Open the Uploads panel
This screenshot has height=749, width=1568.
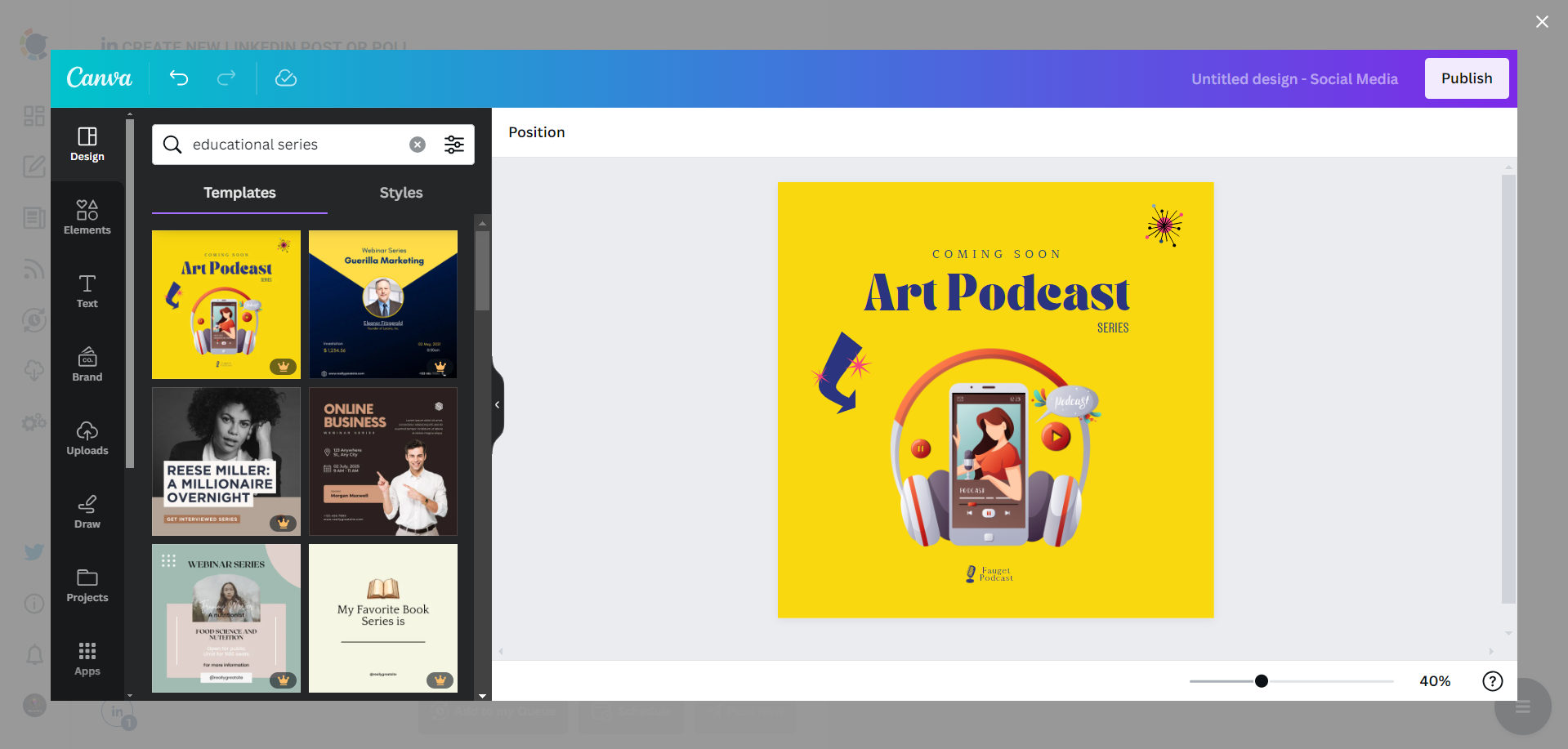pyautogui.click(x=87, y=438)
